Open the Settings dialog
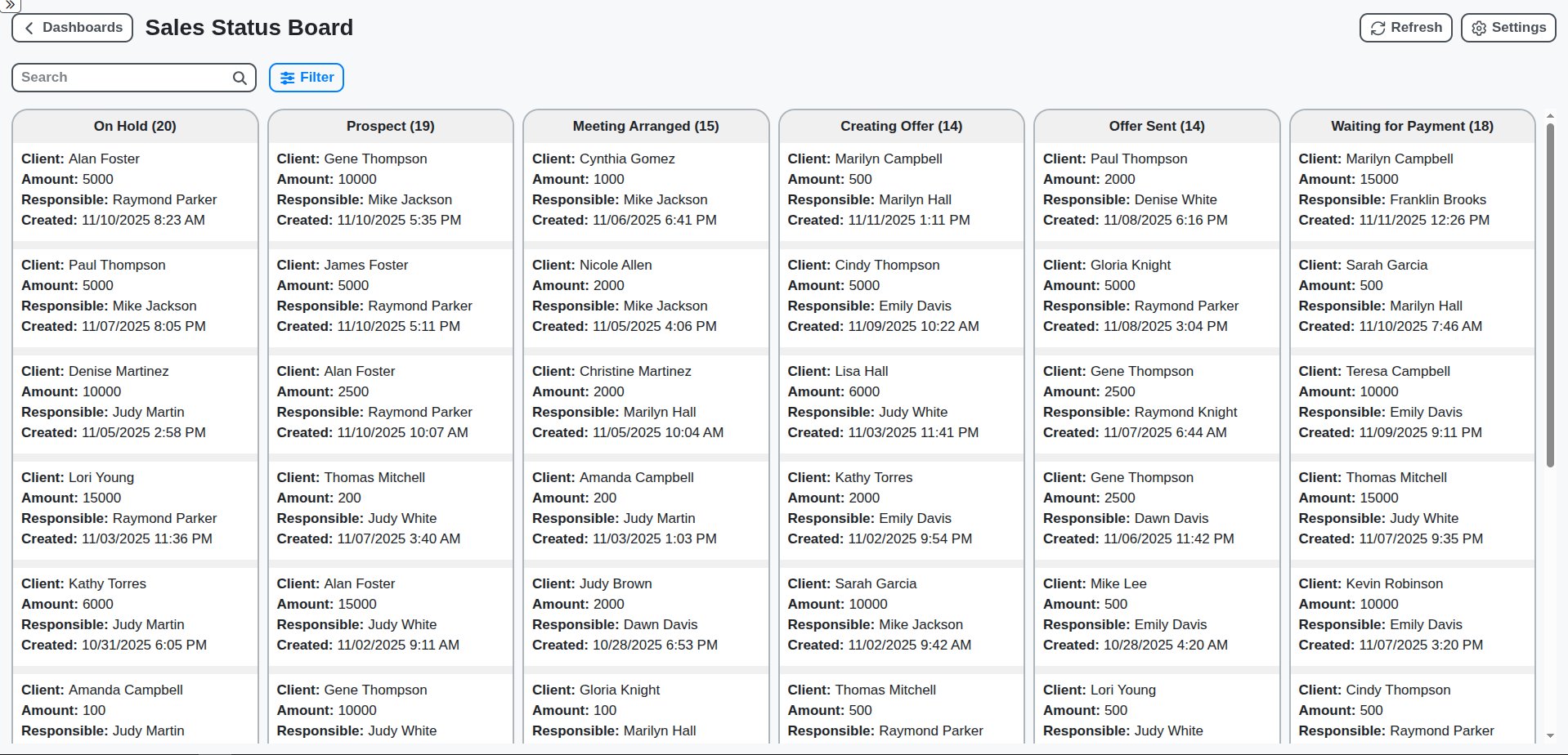Screen dimensions: 1568x755 tap(1508, 27)
